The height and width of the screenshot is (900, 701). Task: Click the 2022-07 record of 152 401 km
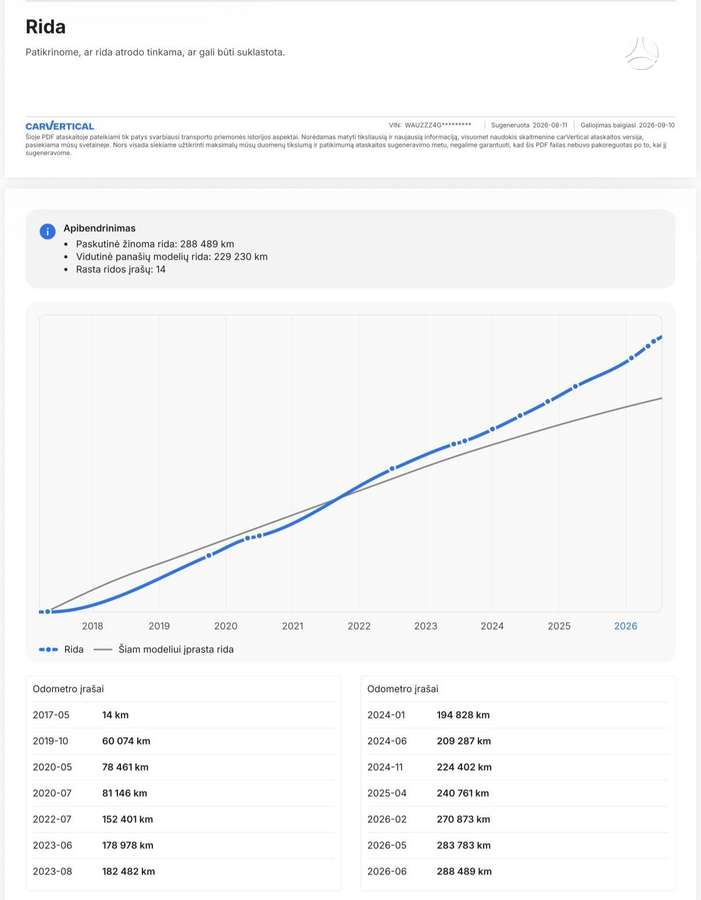click(183, 819)
